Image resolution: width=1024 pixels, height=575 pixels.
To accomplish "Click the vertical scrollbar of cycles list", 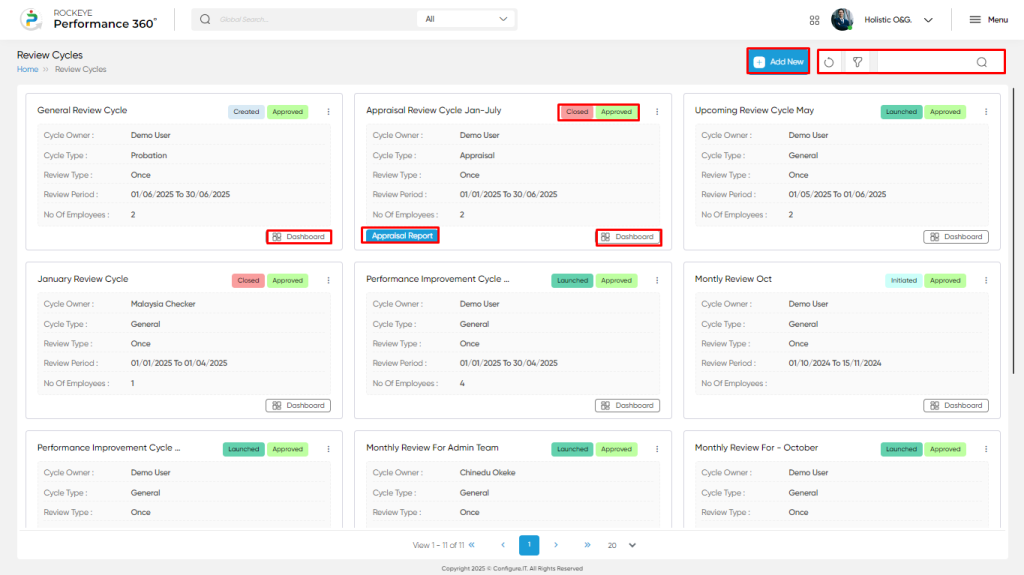I will (1014, 230).
